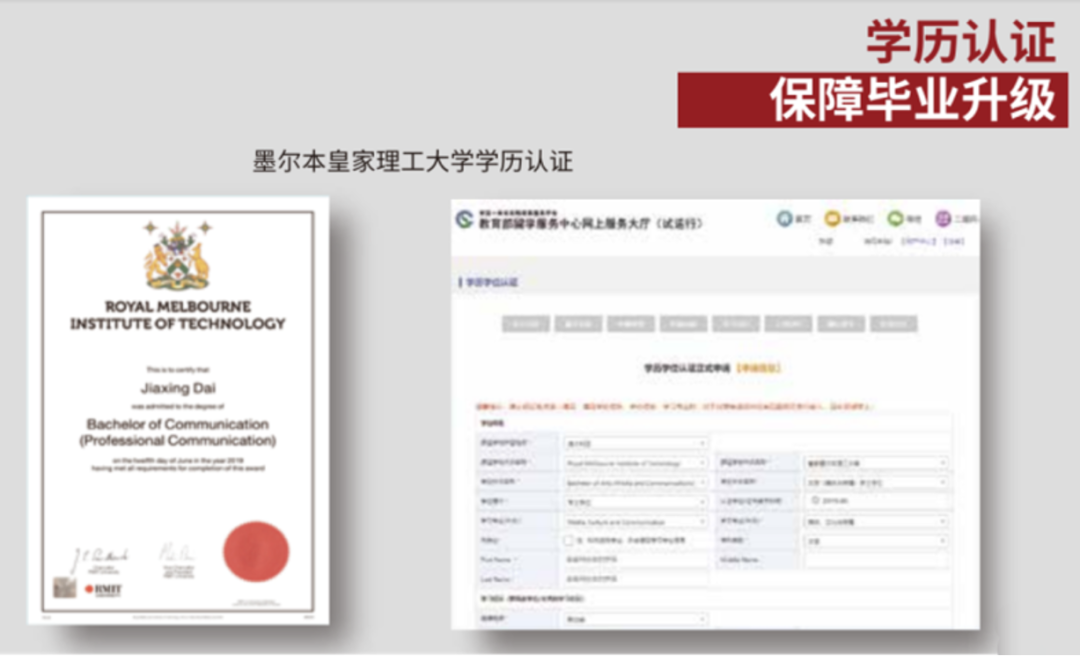This screenshot has width=1080, height=656.
Task: Open the Media, Culture and Communication dropdown
Action: click(x=636, y=522)
